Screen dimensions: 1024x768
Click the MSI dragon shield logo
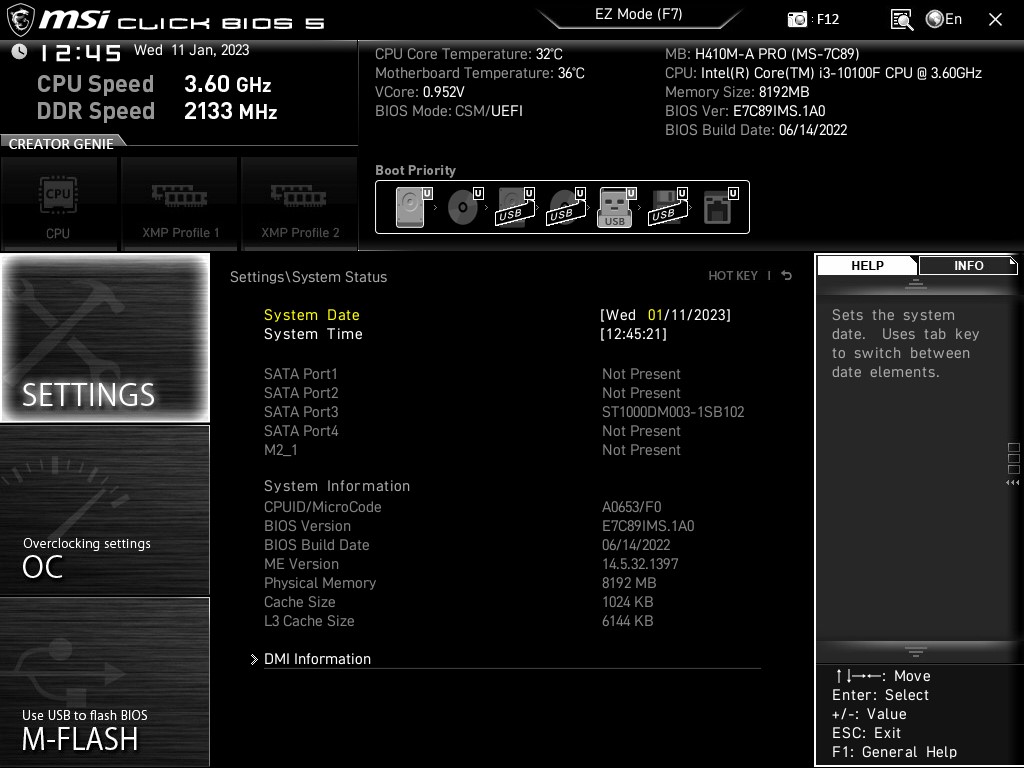(x=20, y=20)
